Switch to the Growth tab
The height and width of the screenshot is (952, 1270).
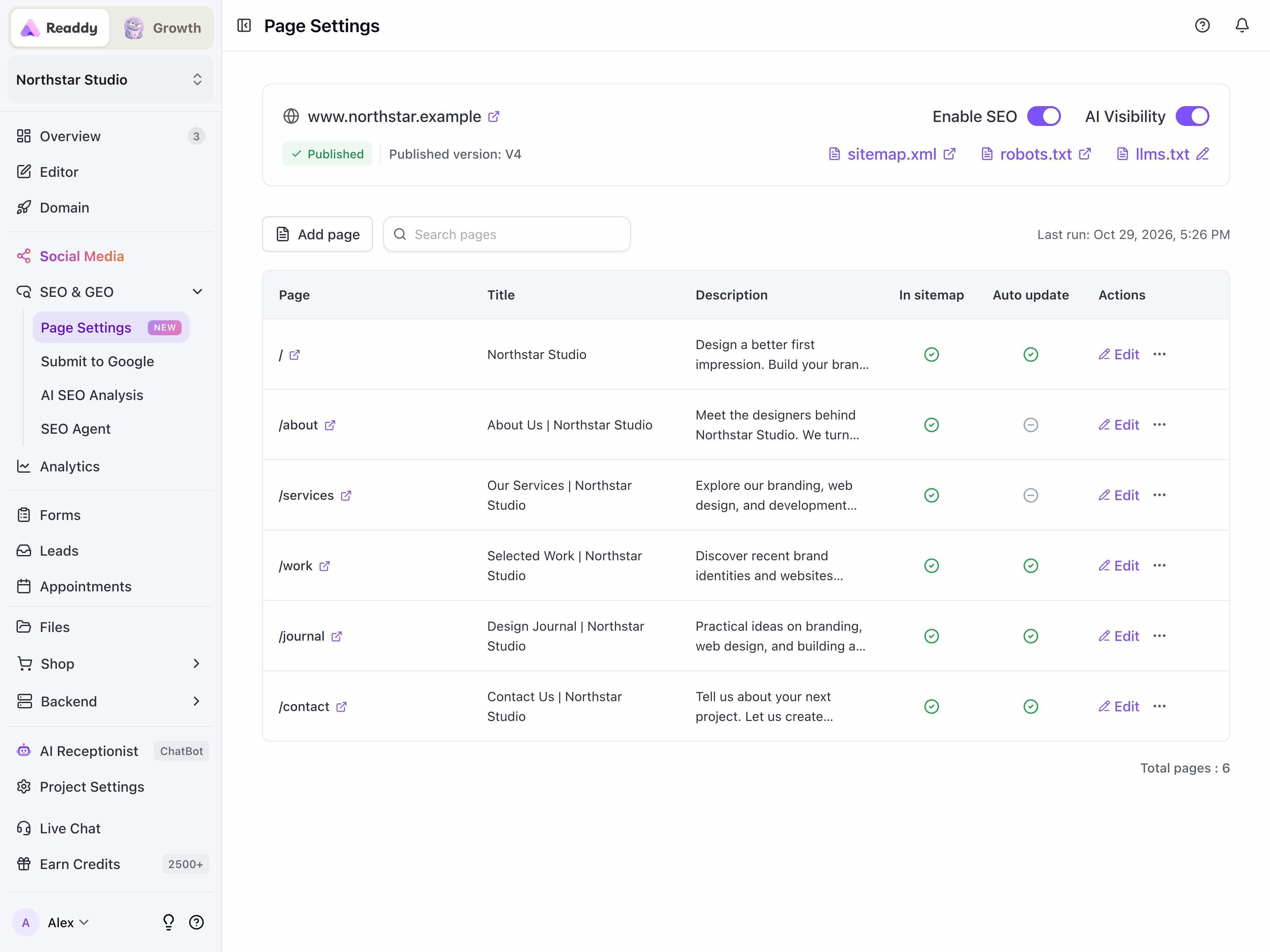[x=162, y=27]
